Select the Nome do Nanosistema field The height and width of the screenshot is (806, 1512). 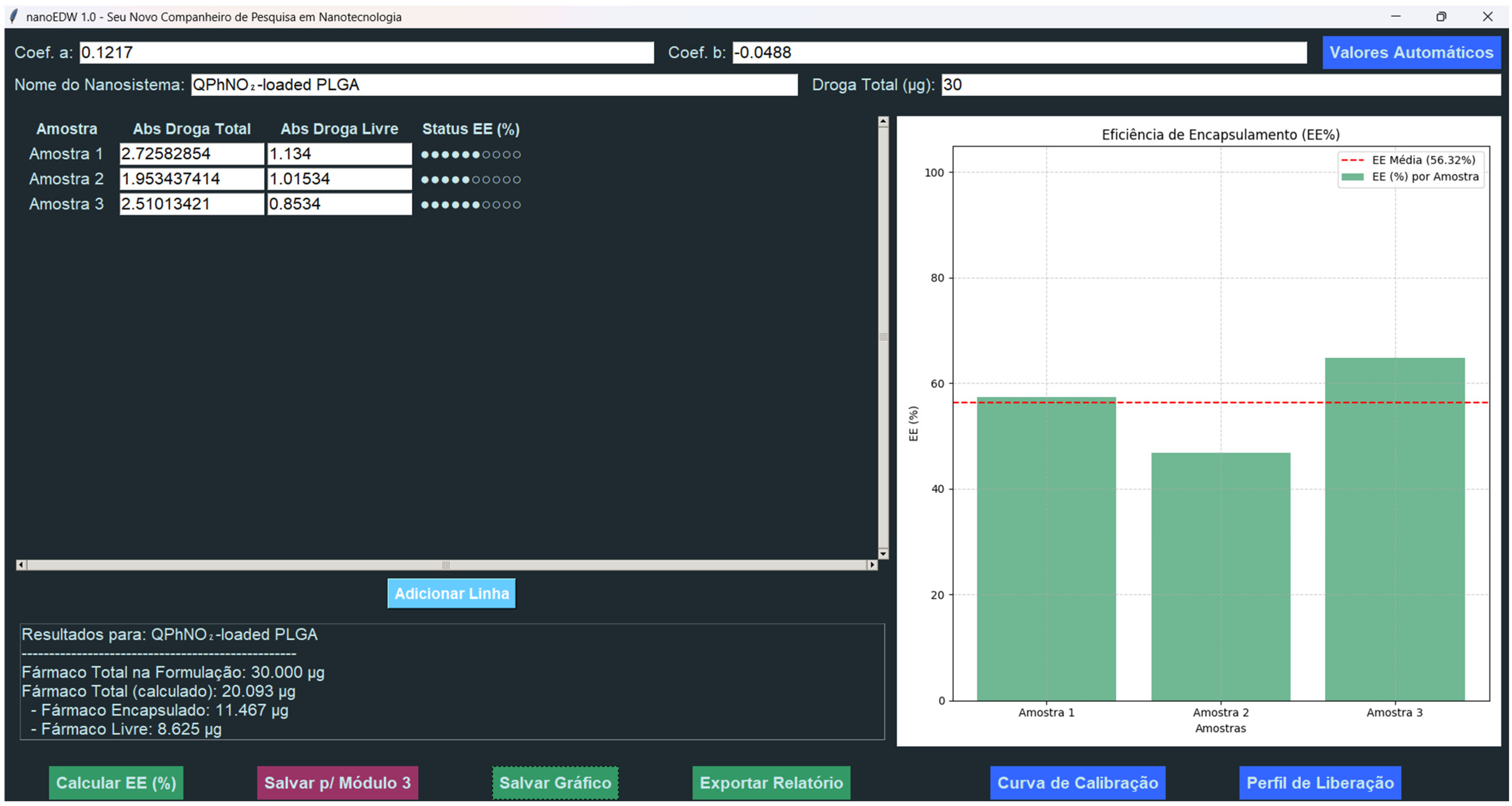[494, 85]
